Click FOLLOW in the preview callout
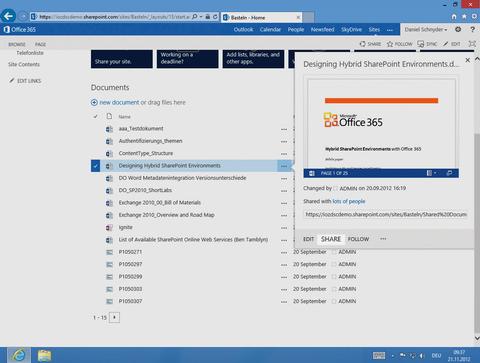 (358, 239)
